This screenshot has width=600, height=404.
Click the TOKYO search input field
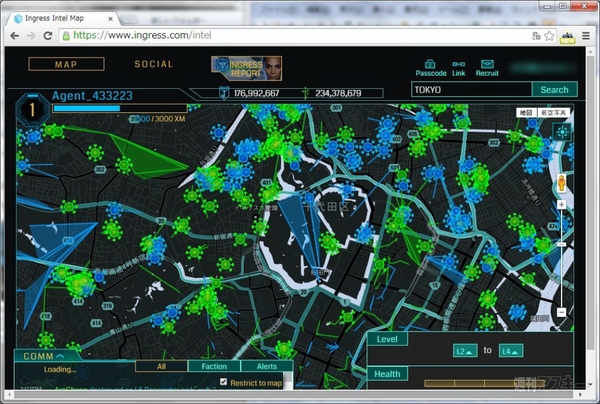point(471,90)
